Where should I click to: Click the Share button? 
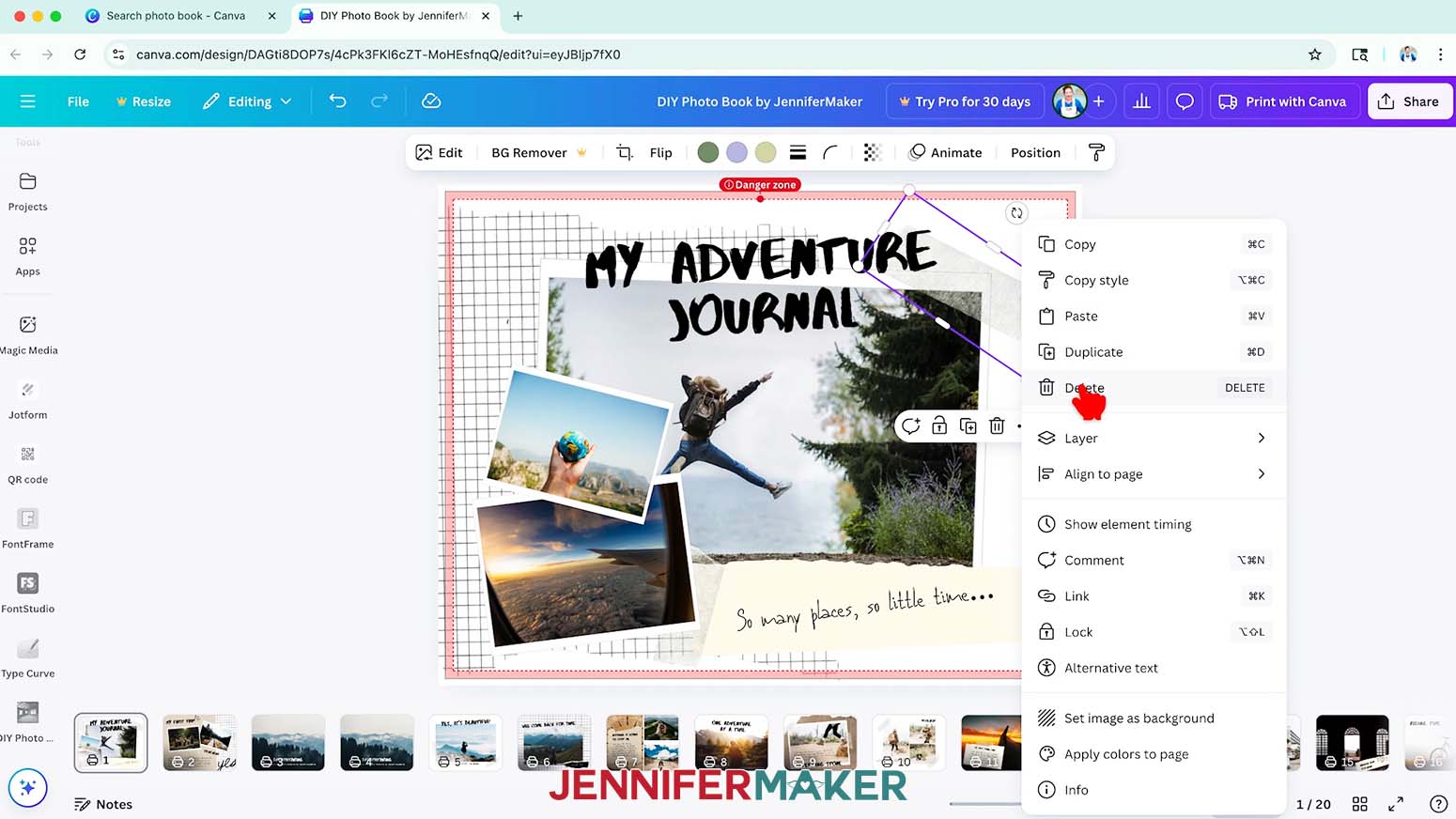click(x=1409, y=101)
